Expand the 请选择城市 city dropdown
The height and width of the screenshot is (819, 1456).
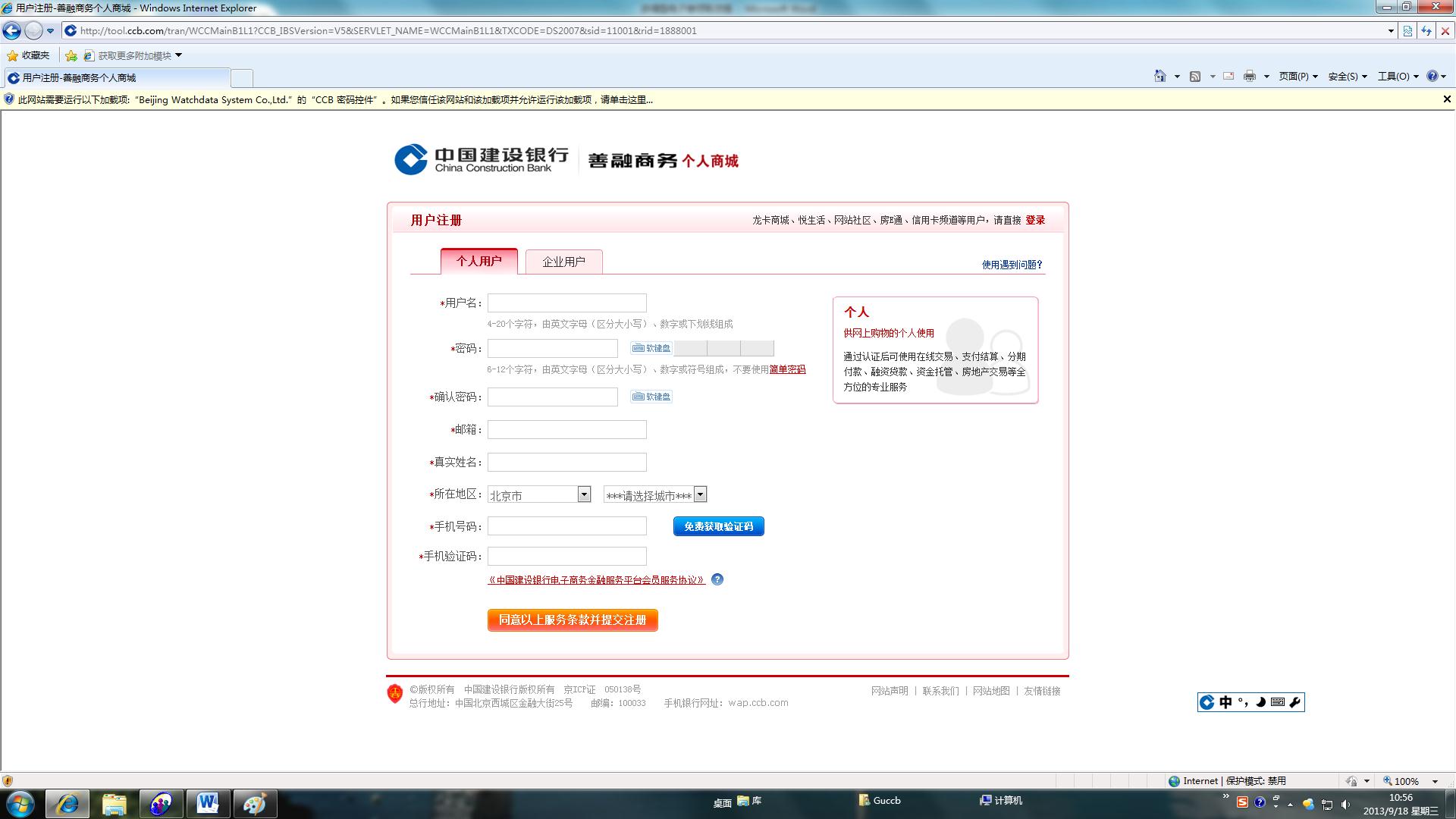pos(700,494)
